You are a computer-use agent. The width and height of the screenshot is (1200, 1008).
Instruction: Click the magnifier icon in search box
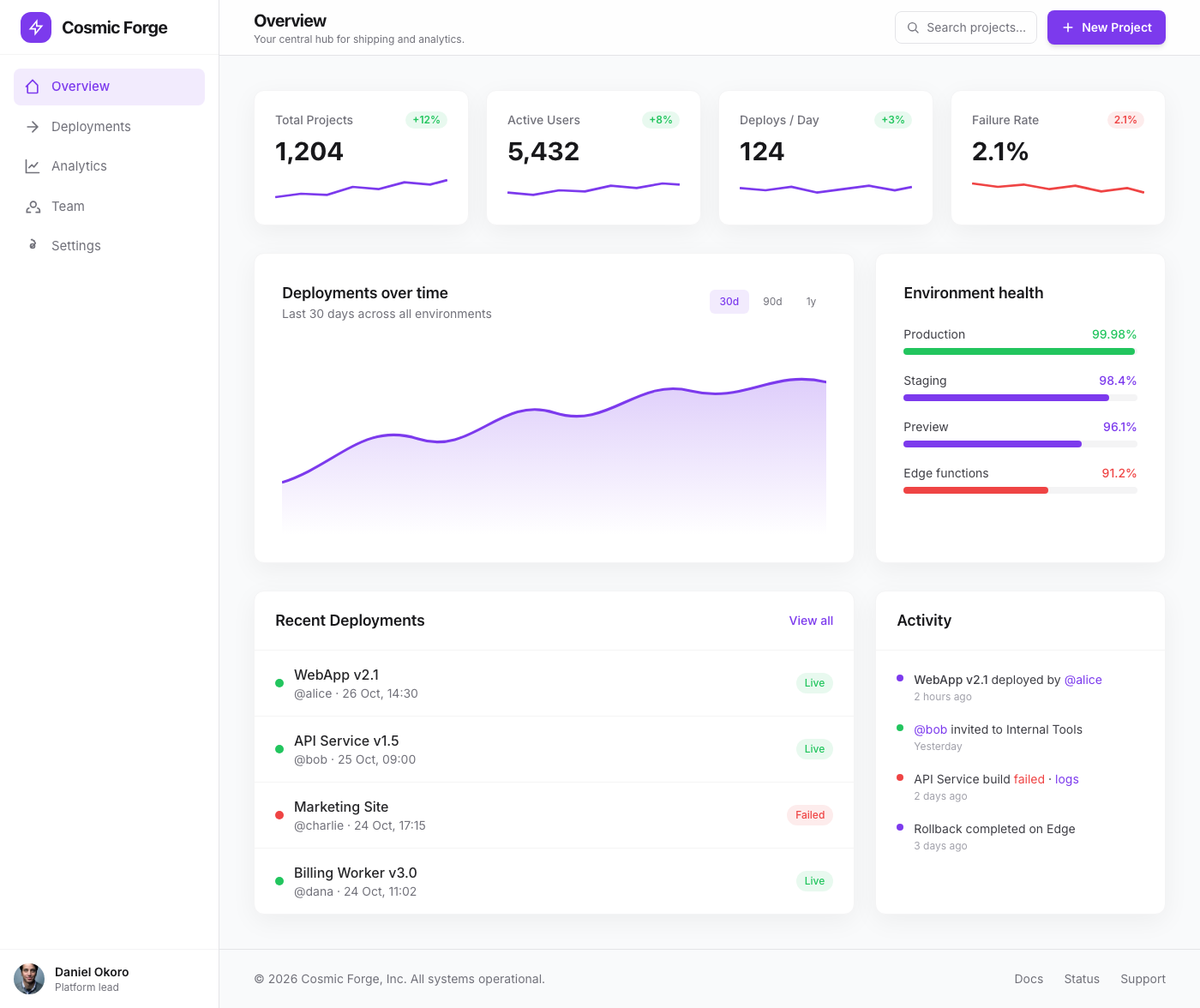pos(913,27)
